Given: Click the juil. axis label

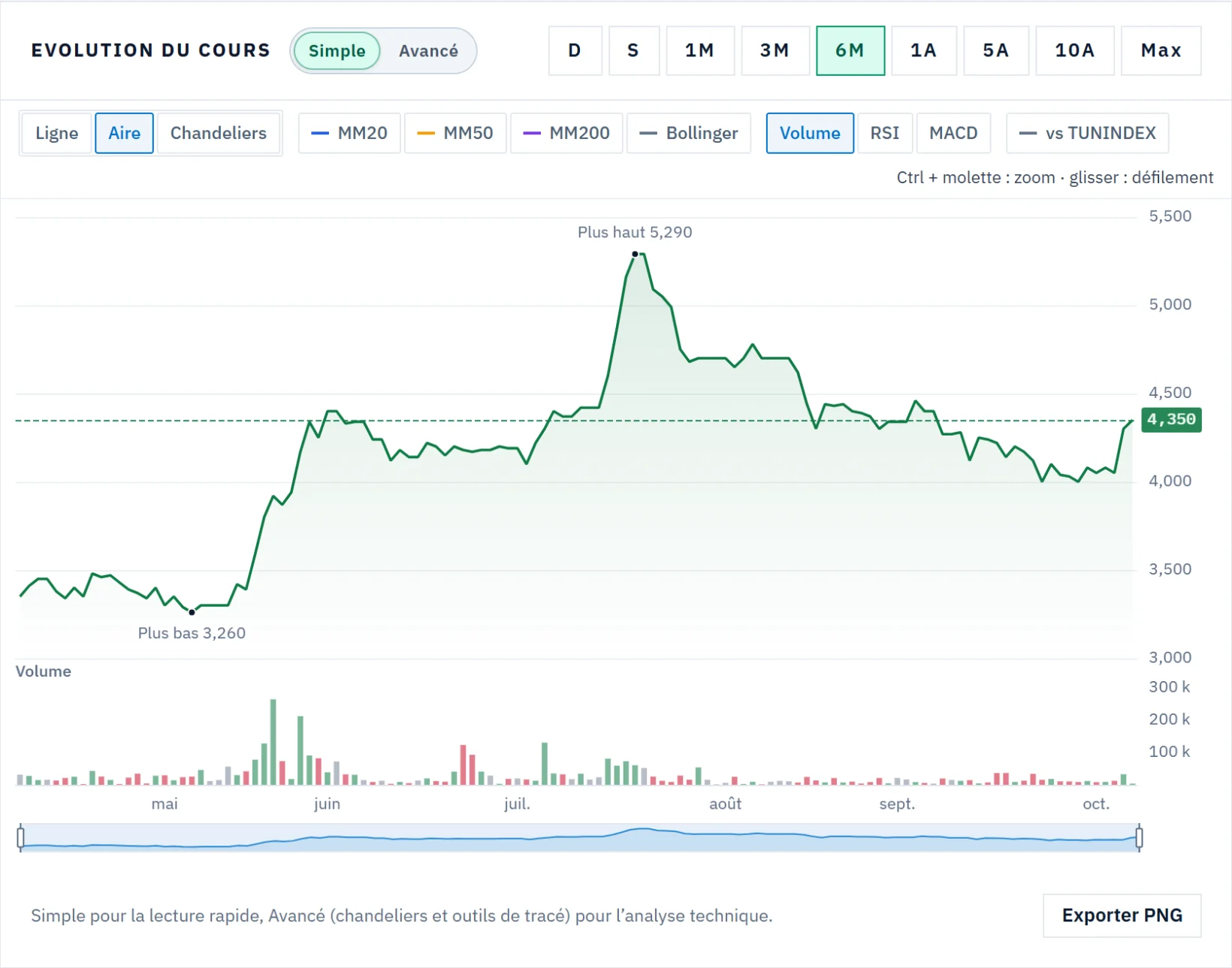Looking at the screenshot, I should (x=517, y=804).
